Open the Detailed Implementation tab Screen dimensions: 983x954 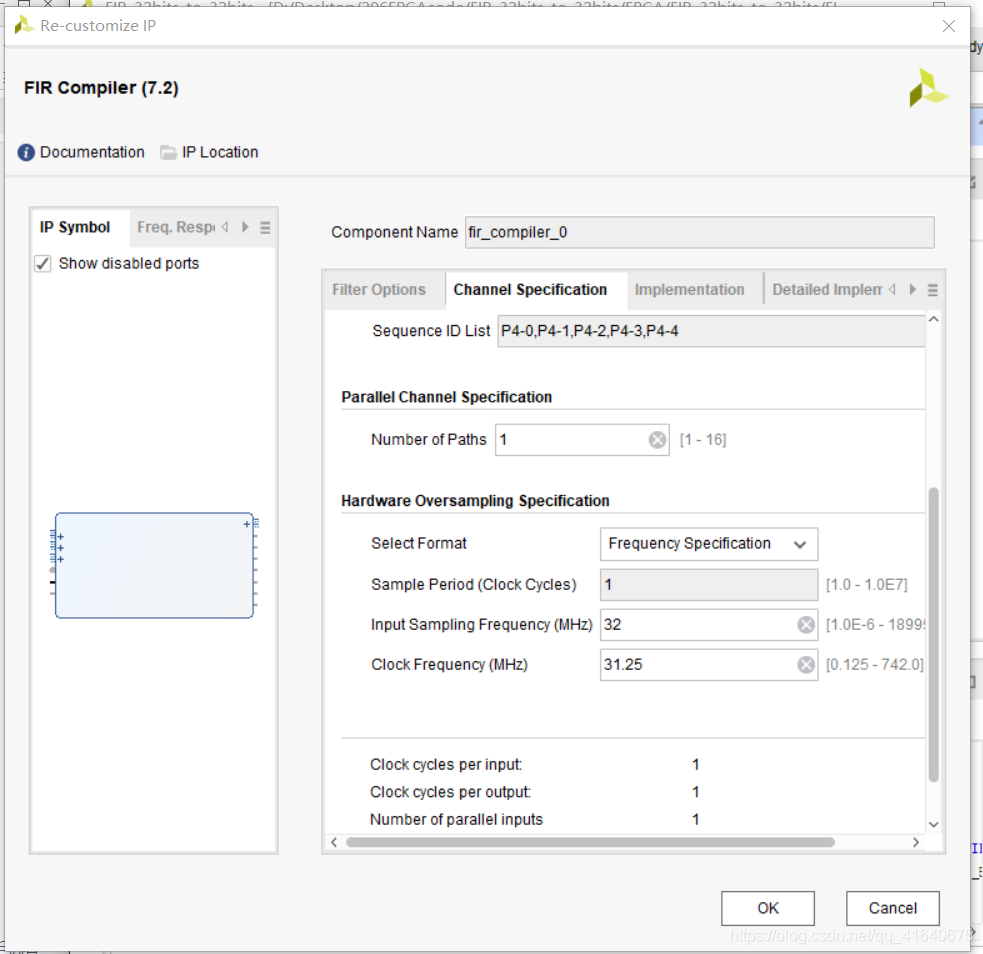pos(826,290)
